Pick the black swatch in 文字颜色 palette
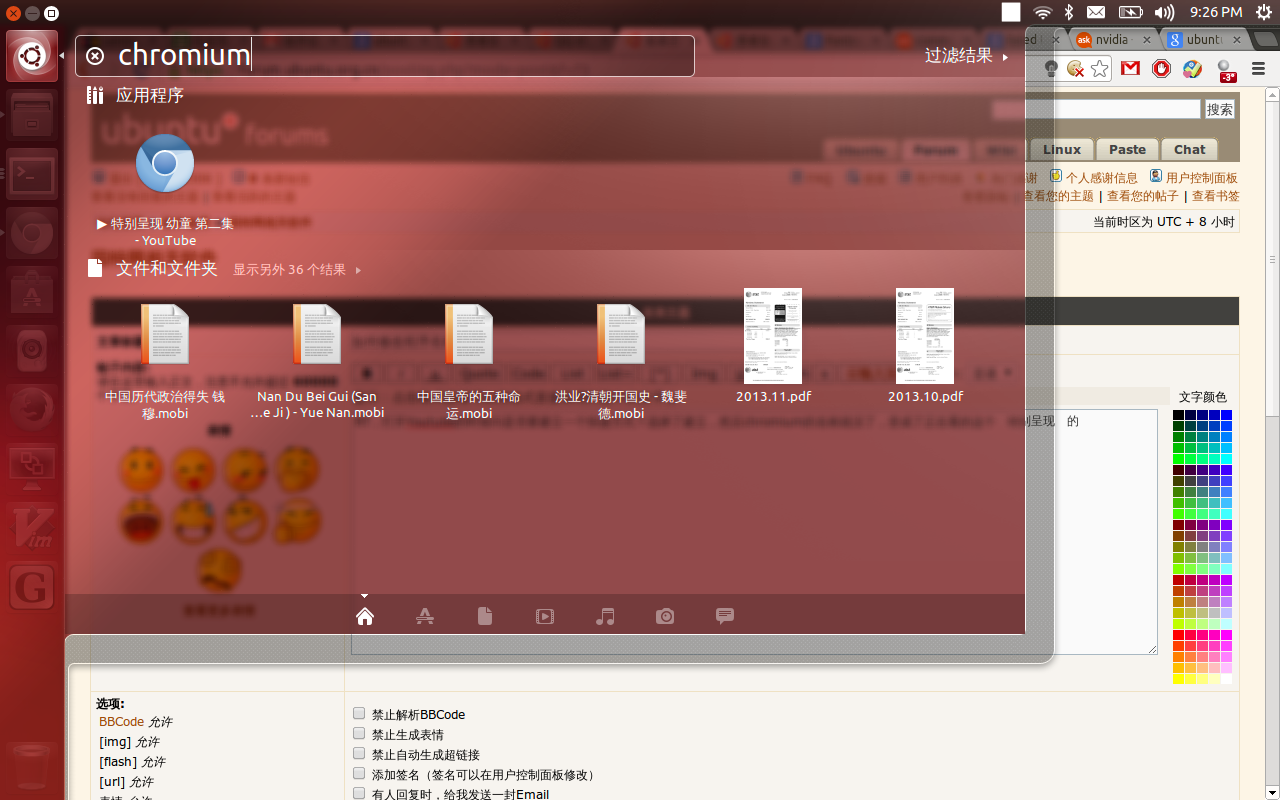 pyautogui.click(x=1179, y=415)
